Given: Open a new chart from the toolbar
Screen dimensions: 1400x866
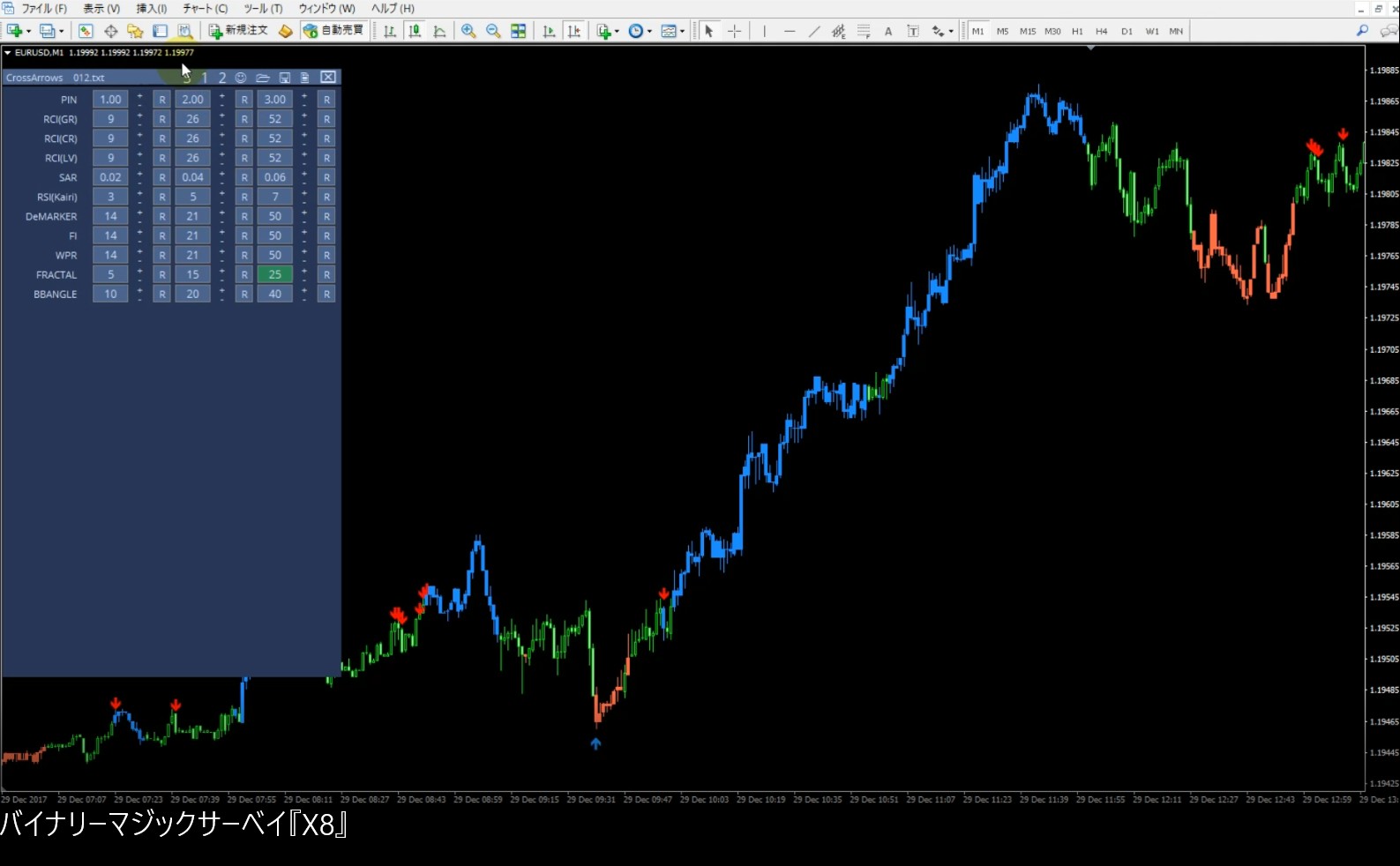Looking at the screenshot, I should click(x=14, y=31).
